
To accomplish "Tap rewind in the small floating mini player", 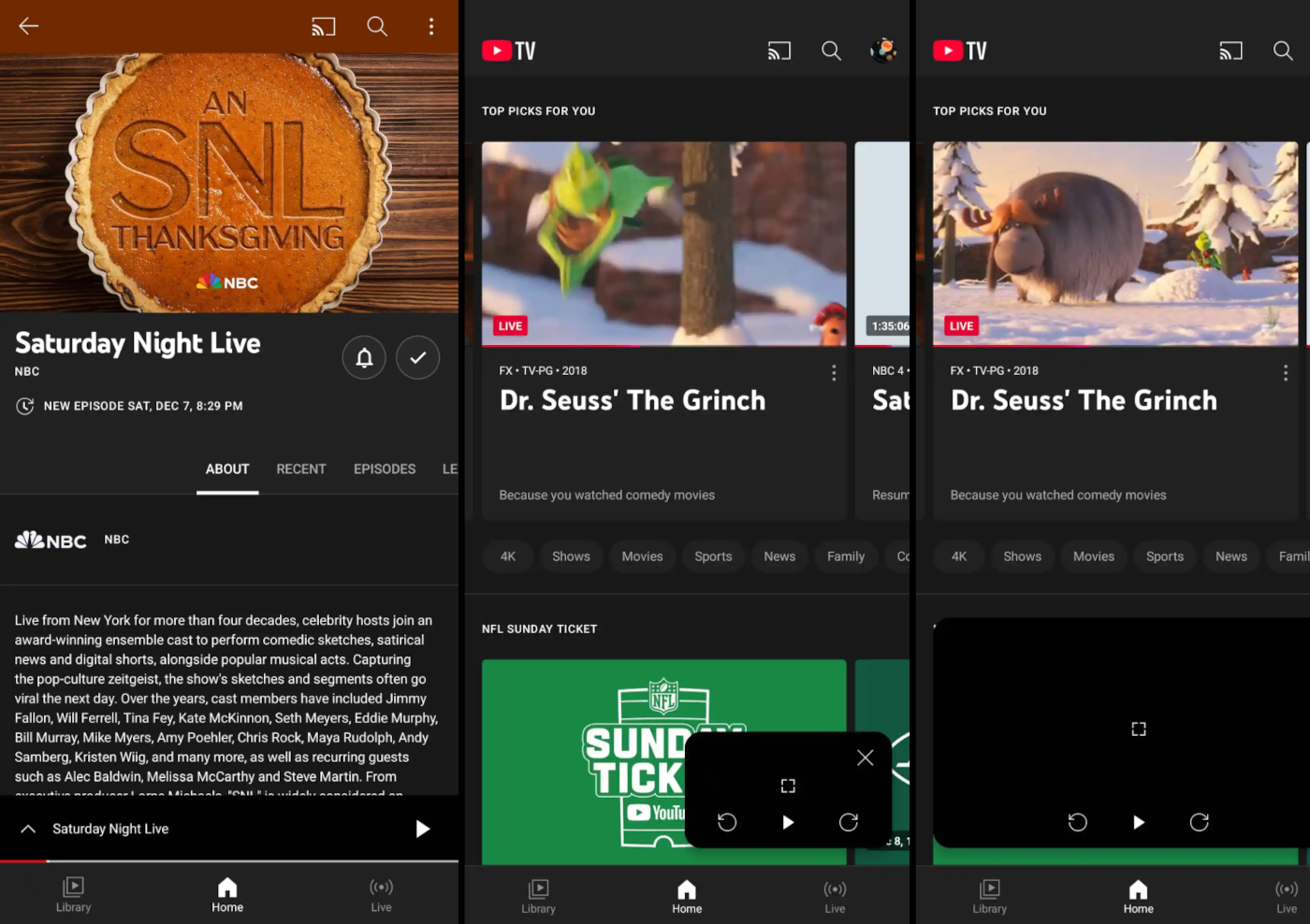I will click(727, 822).
